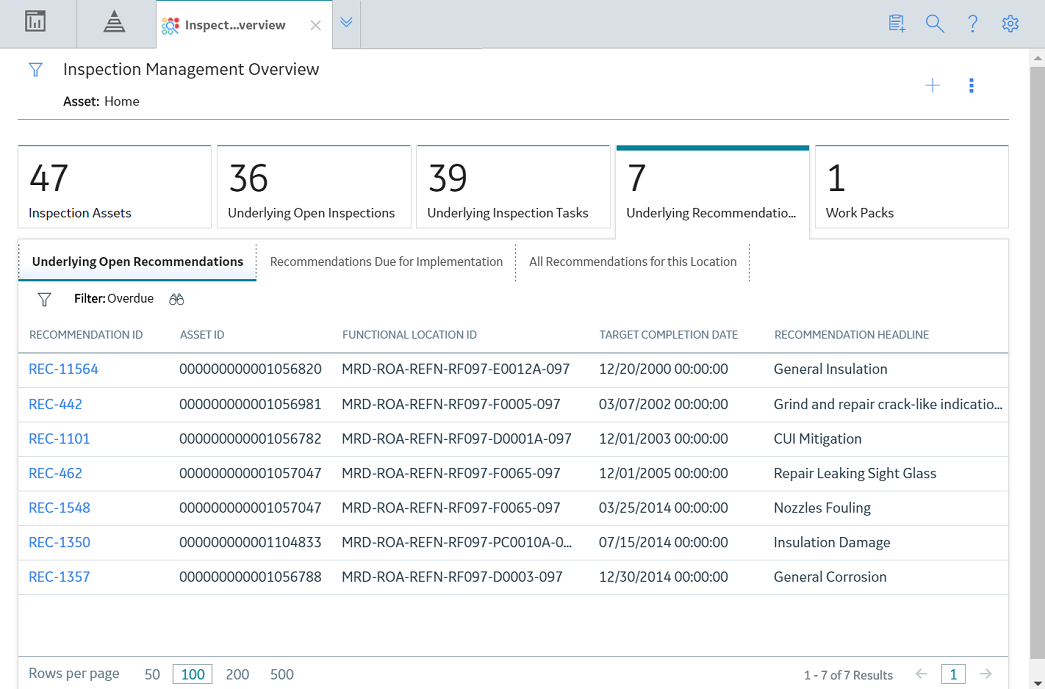Click the 'General Corrosion' headline cell
This screenshot has height=689, width=1045.
(830, 577)
